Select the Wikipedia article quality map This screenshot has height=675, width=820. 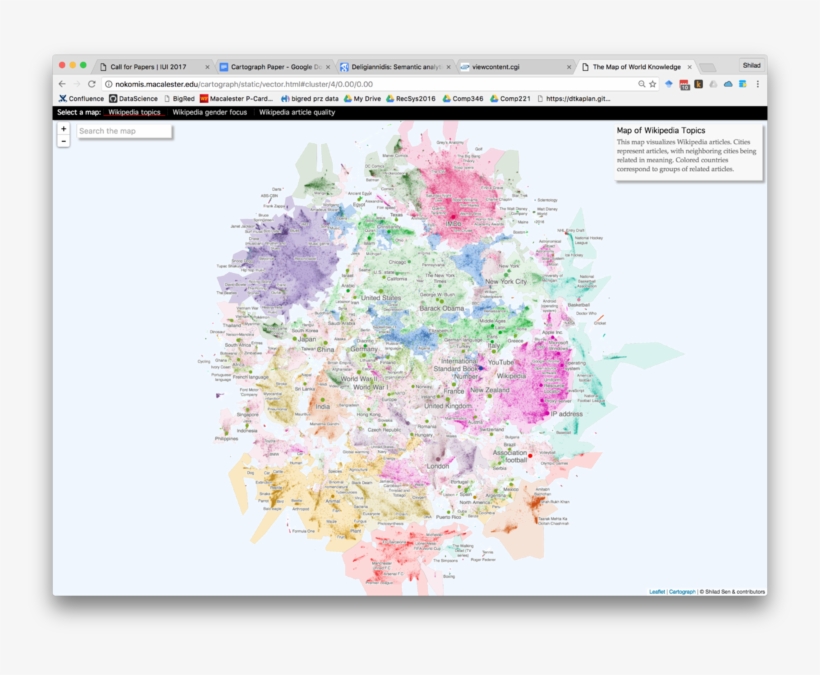tap(297, 112)
